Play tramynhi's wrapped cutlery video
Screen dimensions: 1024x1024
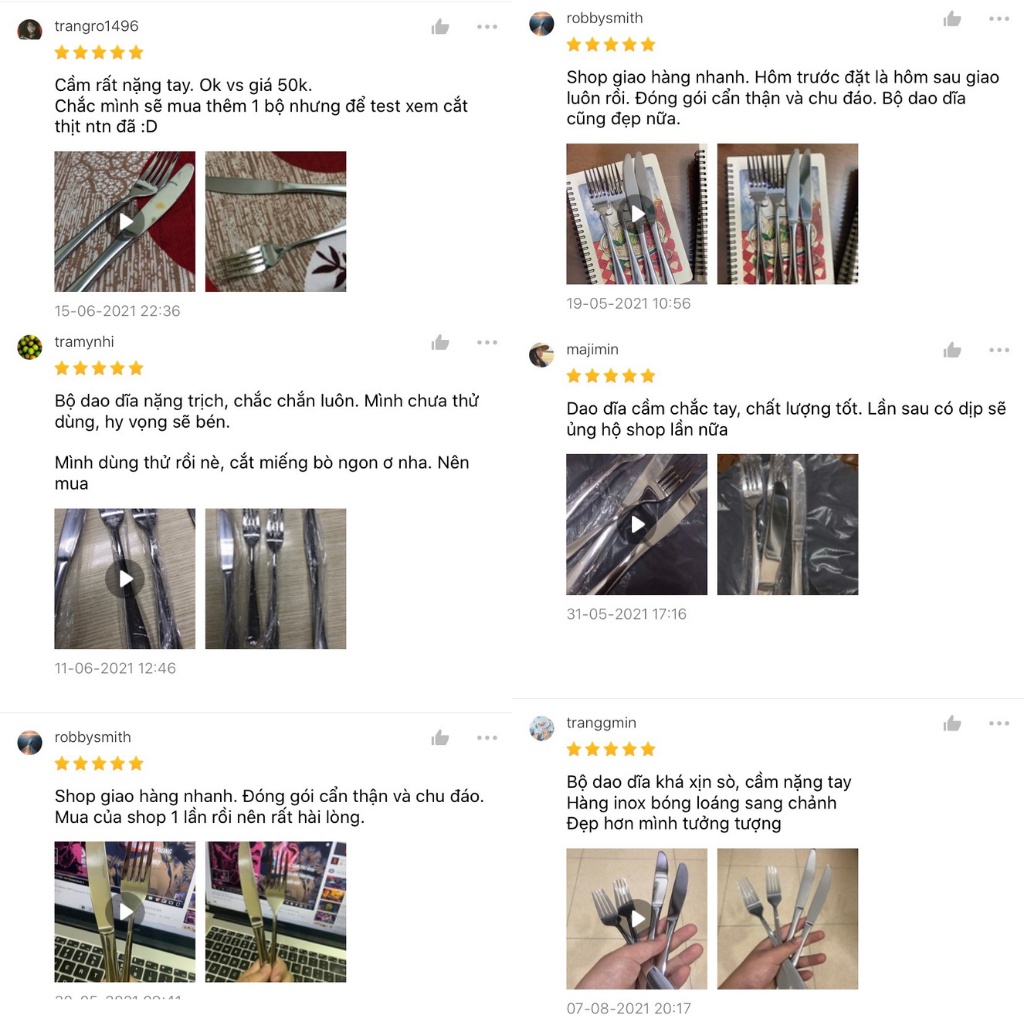[125, 579]
